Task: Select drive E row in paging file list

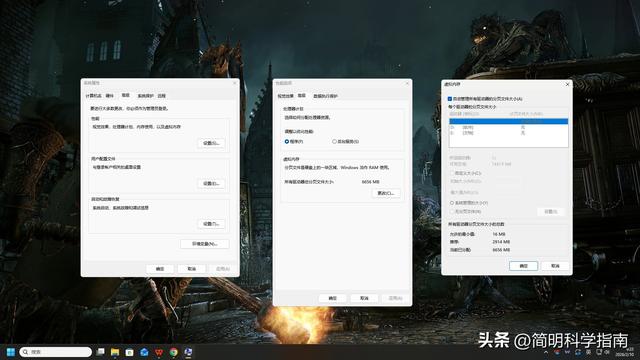Action: (508, 133)
